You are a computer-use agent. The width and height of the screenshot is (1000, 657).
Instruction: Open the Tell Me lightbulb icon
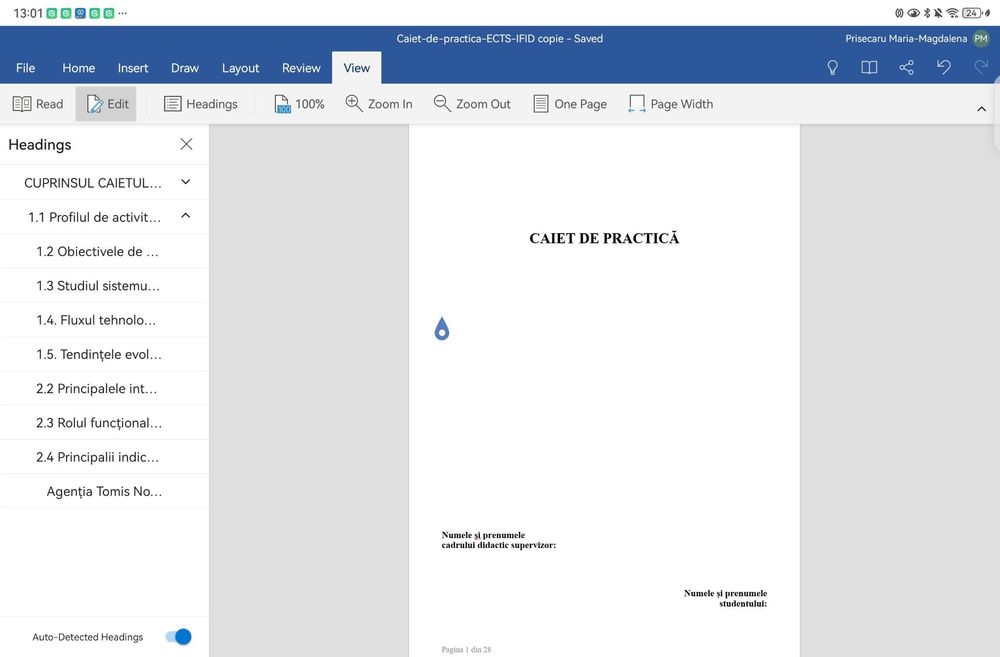pyautogui.click(x=832, y=68)
